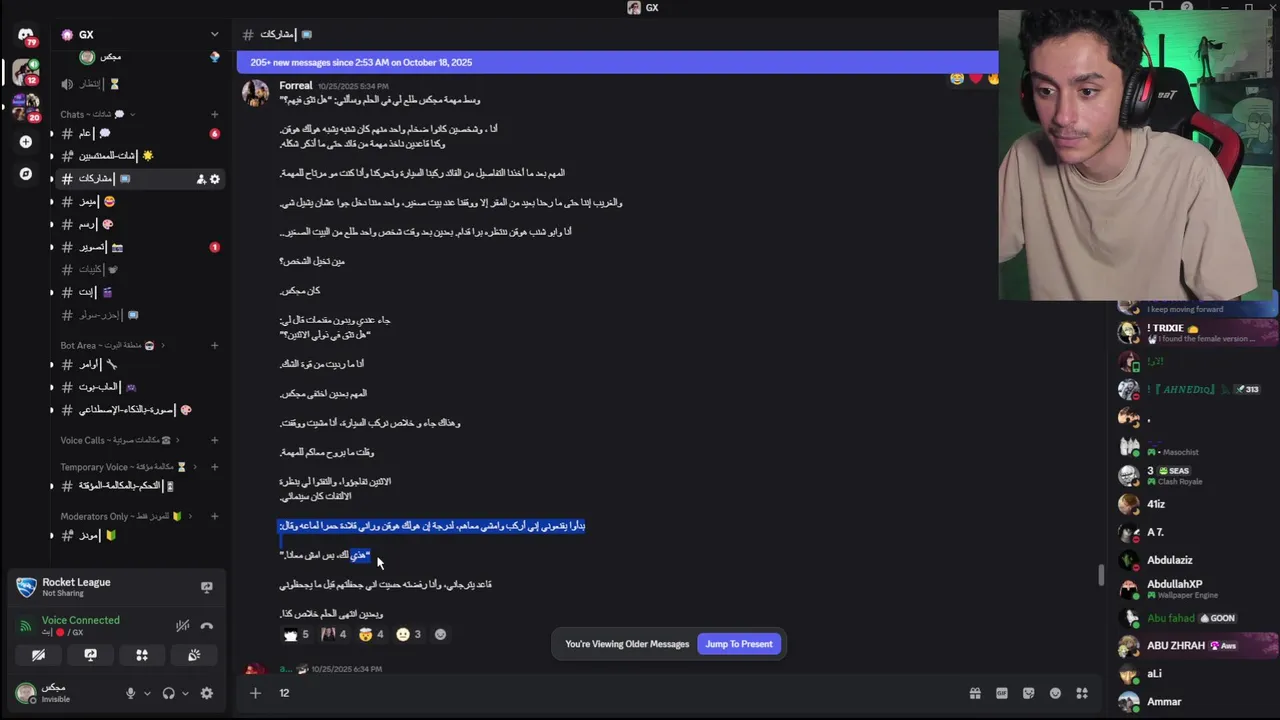Click Jump To Present button

(739, 644)
